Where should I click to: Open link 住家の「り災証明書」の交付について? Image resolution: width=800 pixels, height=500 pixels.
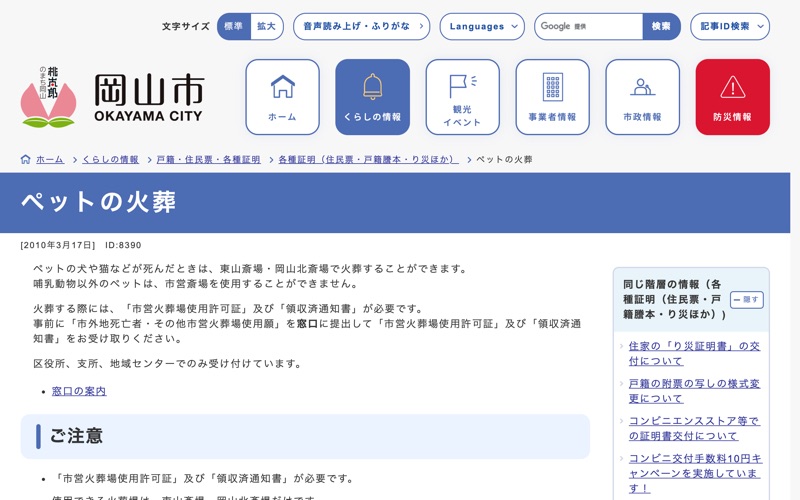click(694, 354)
